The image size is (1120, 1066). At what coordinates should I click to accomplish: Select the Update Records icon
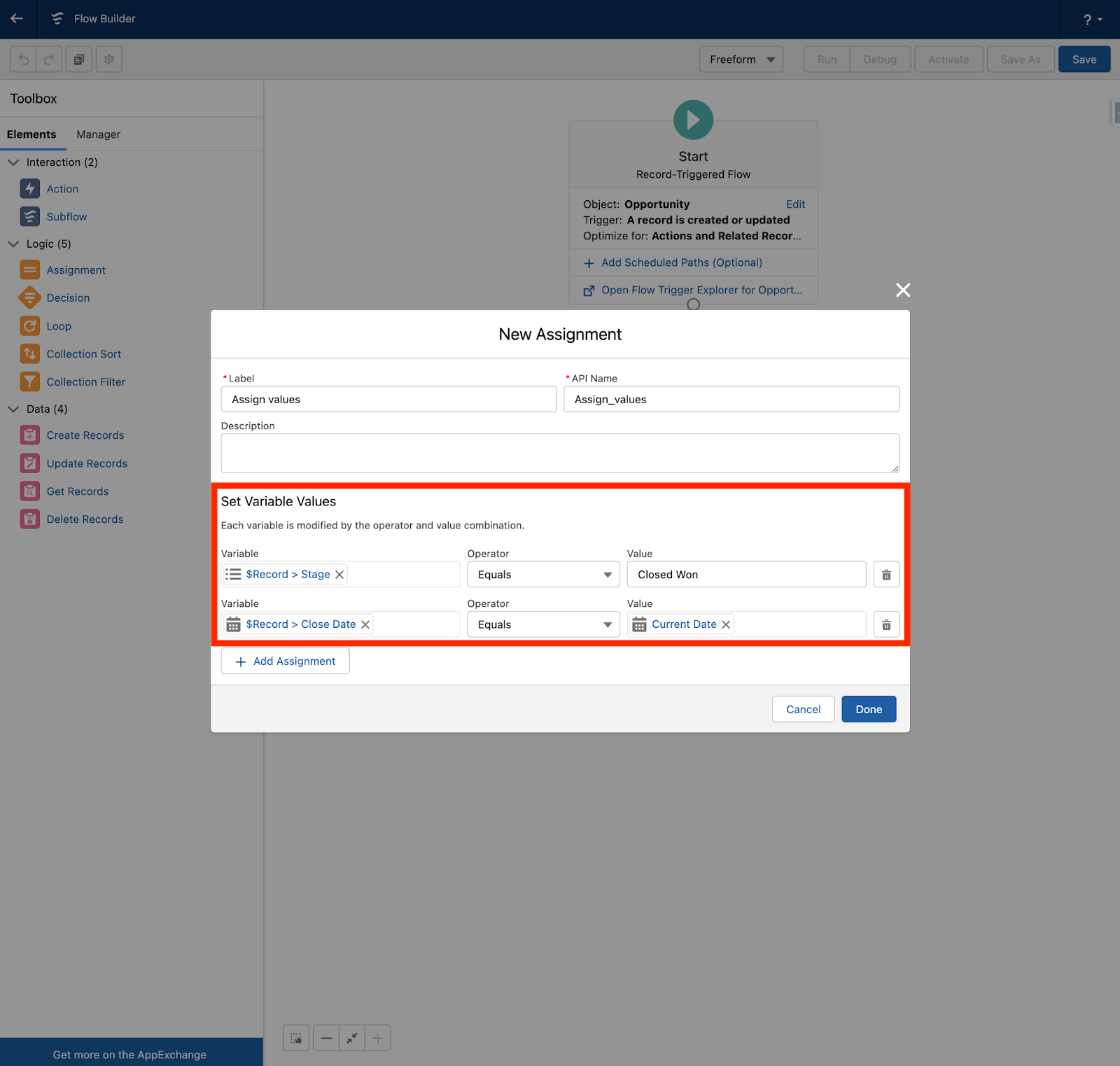click(30, 463)
